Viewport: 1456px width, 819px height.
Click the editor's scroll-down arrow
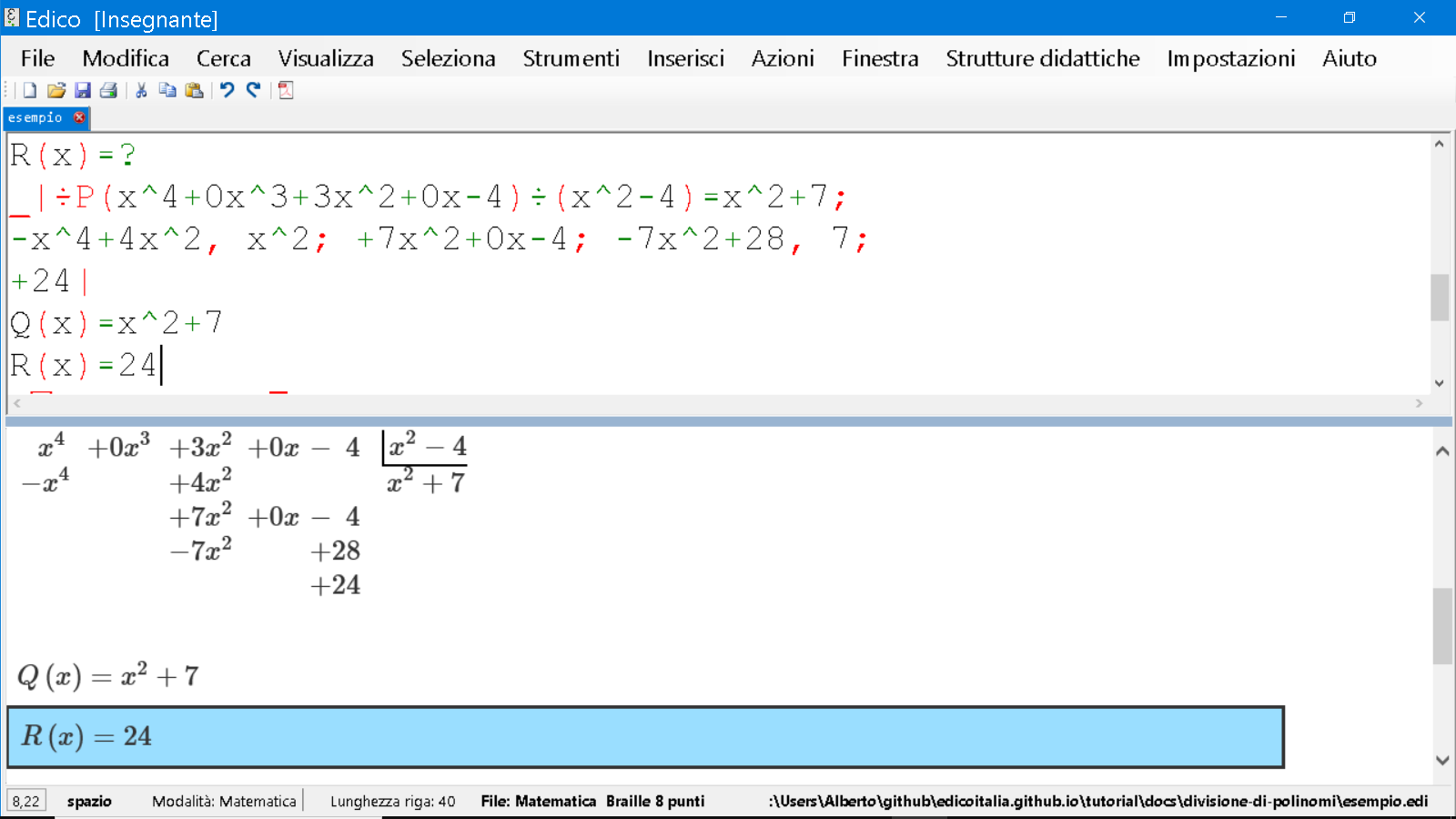1440,383
